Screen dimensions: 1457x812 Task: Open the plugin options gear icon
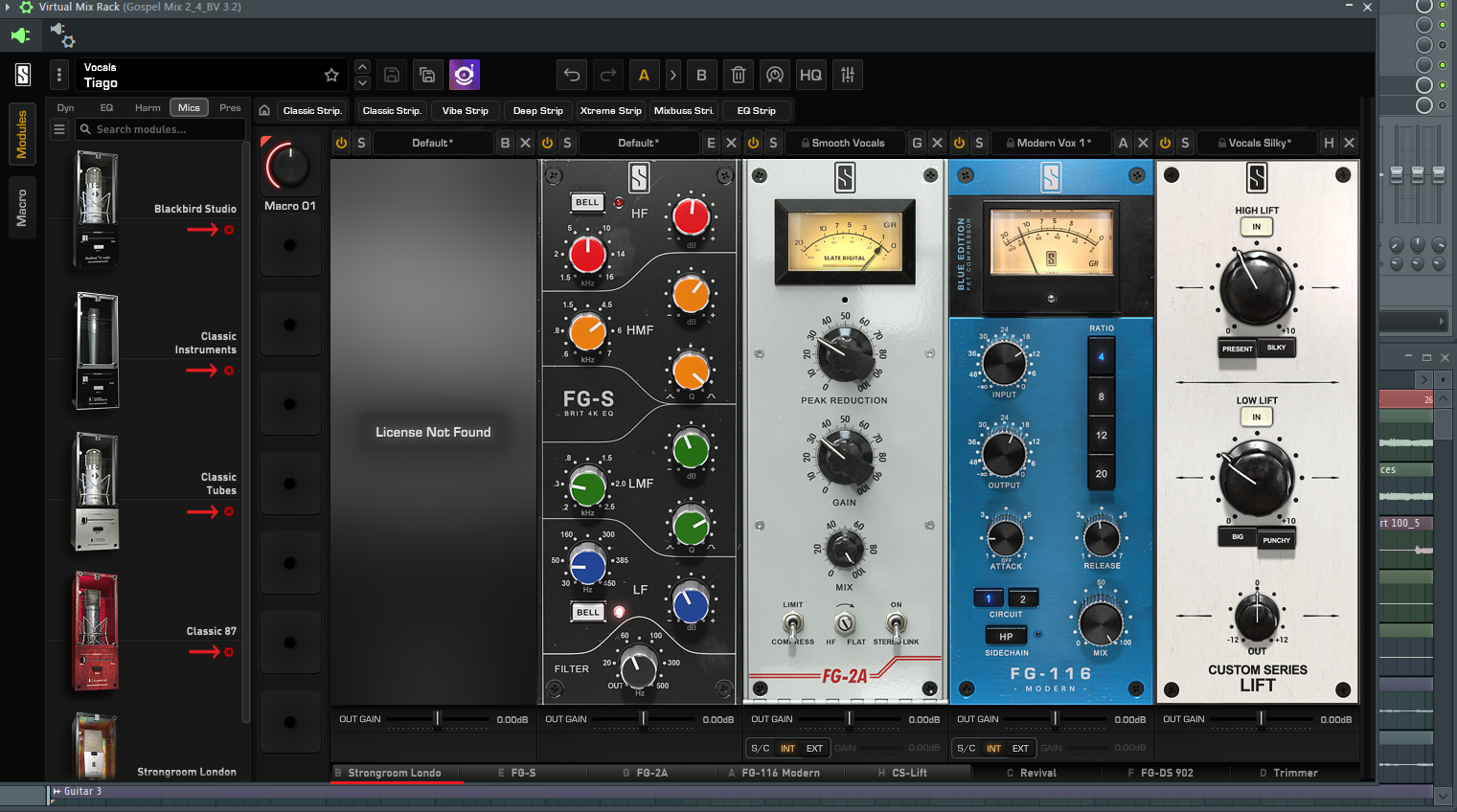63,35
